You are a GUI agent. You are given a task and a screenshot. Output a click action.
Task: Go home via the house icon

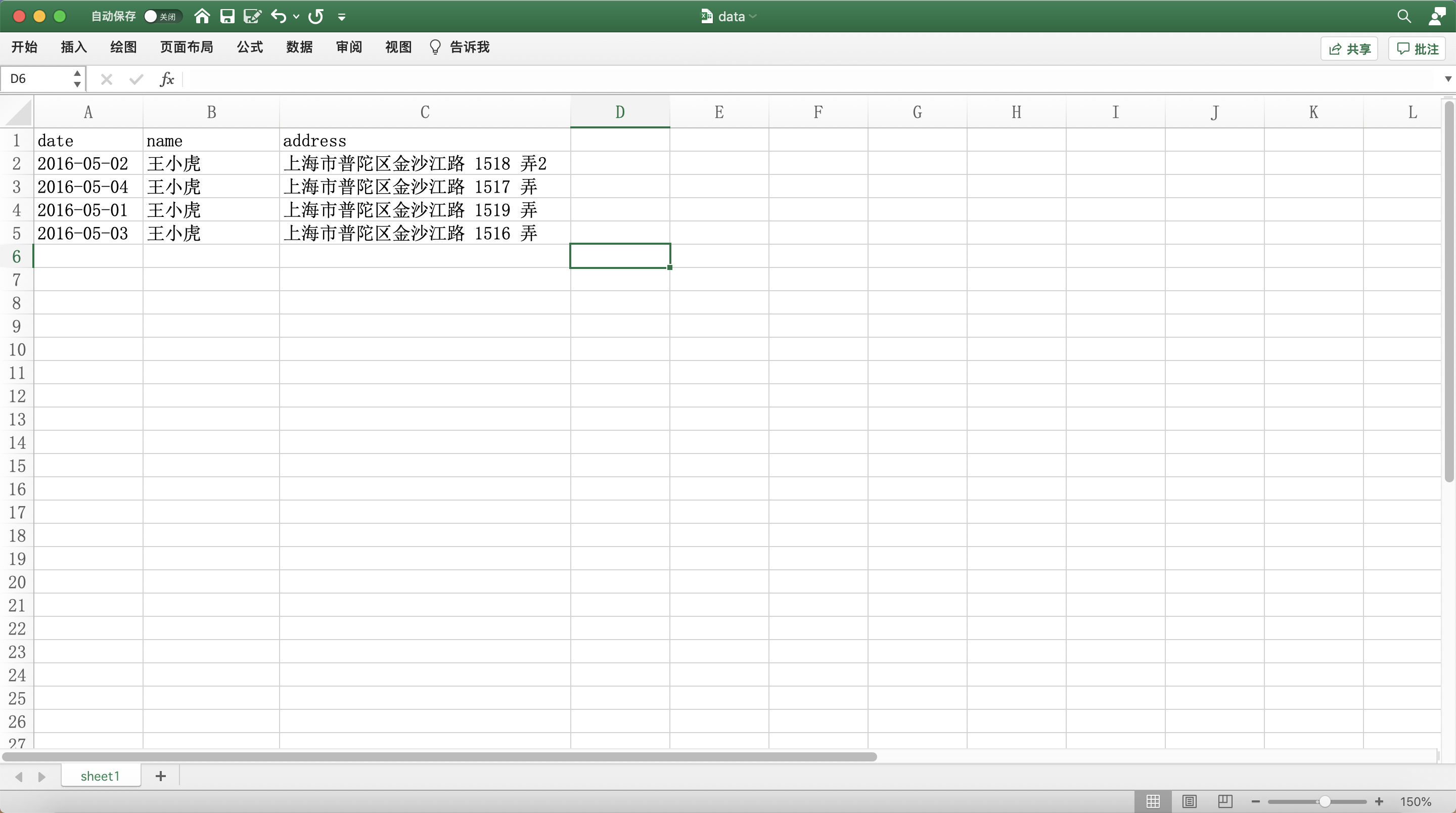coord(202,16)
